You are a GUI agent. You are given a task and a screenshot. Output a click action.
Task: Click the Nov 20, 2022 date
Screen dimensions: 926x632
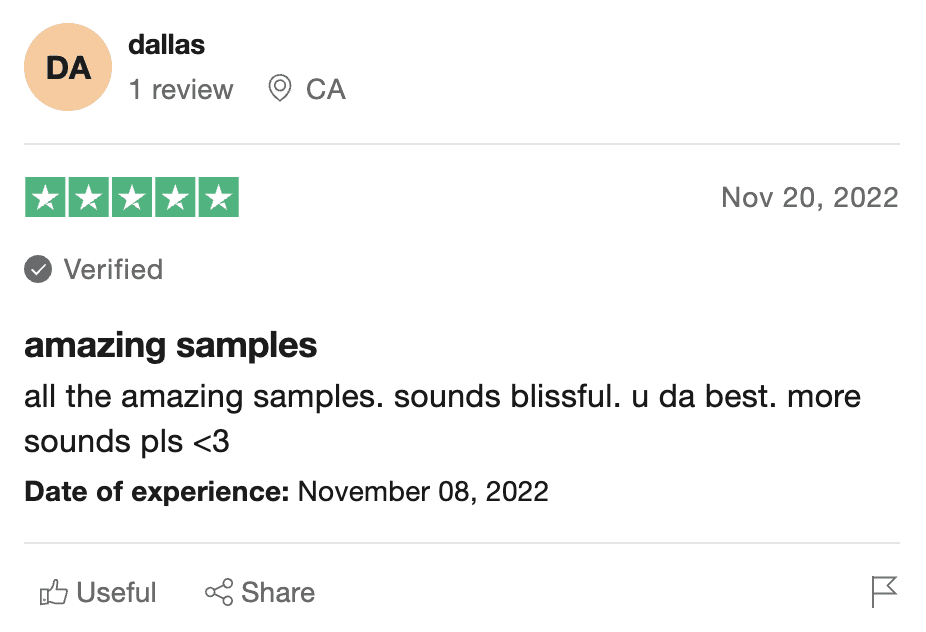click(x=810, y=197)
